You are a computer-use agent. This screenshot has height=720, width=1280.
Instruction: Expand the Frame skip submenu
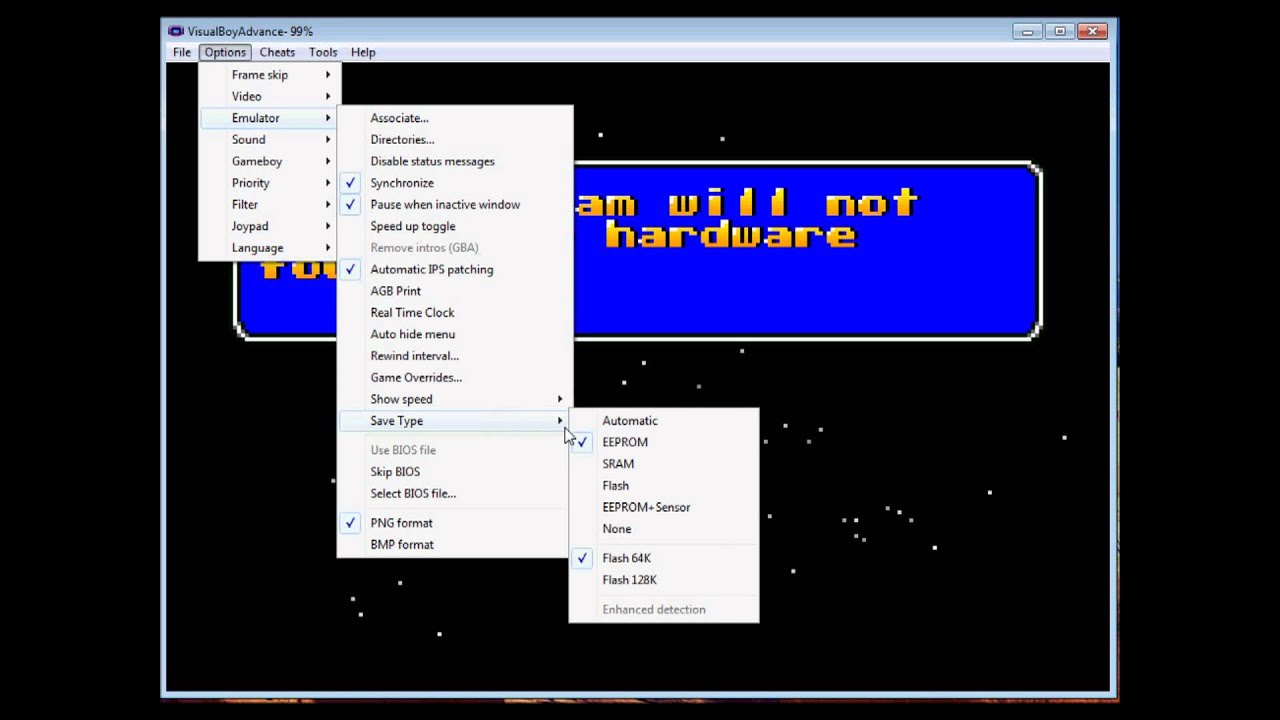[x=270, y=75]
